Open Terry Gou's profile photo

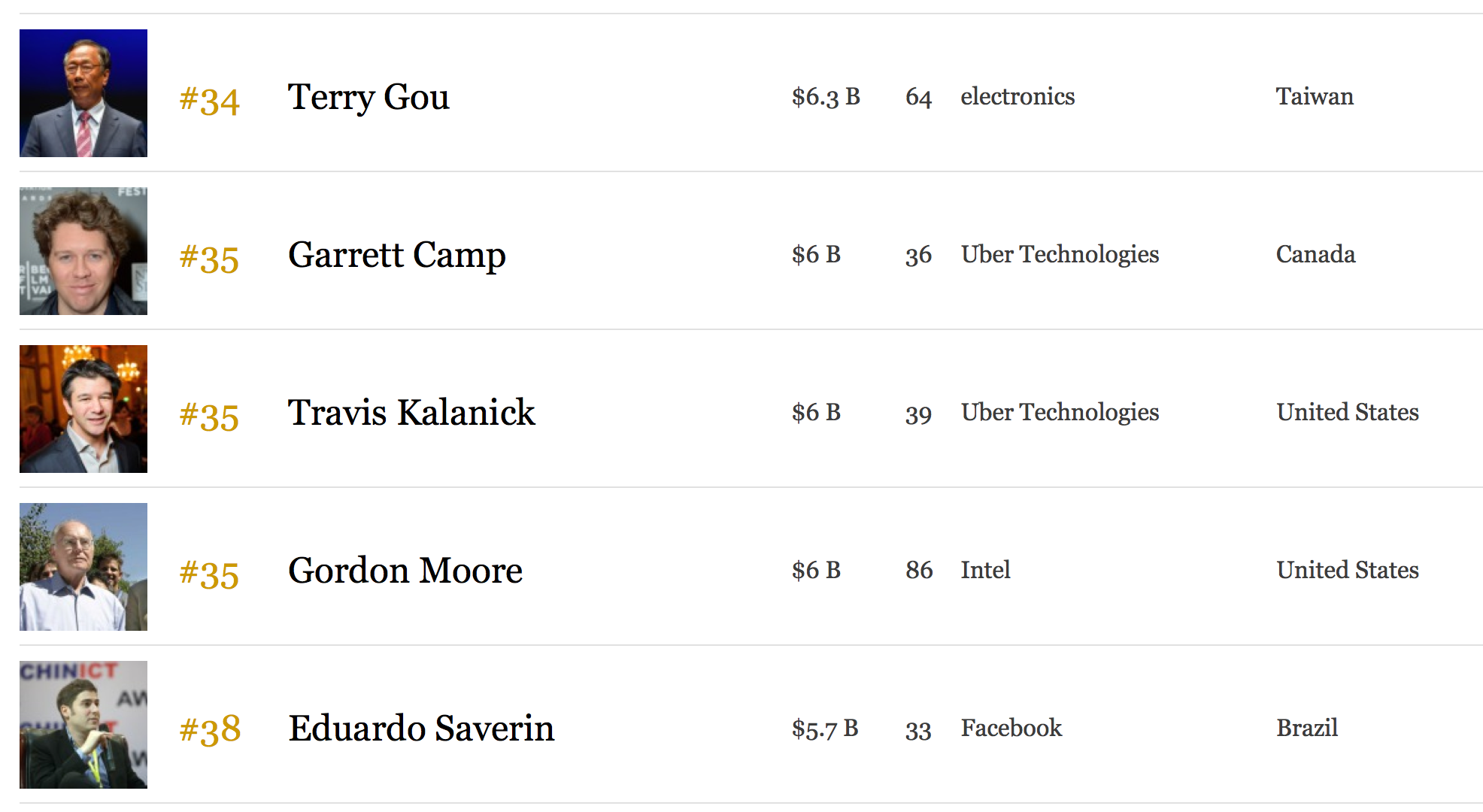(x=83, y=93)
